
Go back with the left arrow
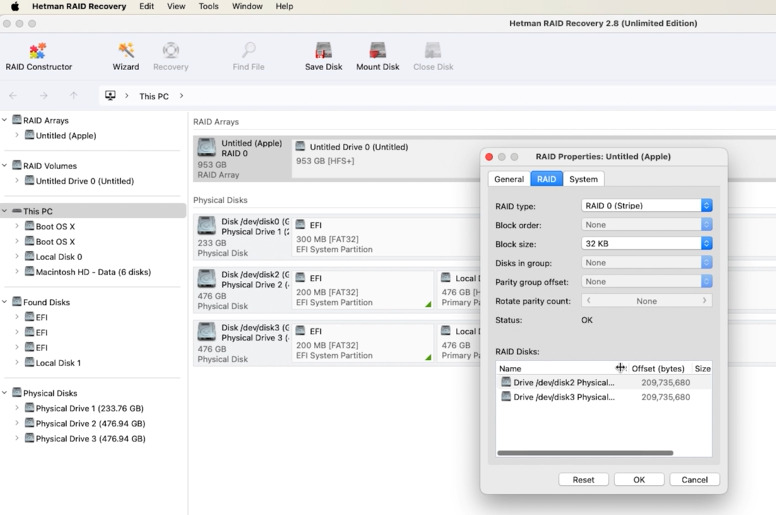tap(13, 96)
